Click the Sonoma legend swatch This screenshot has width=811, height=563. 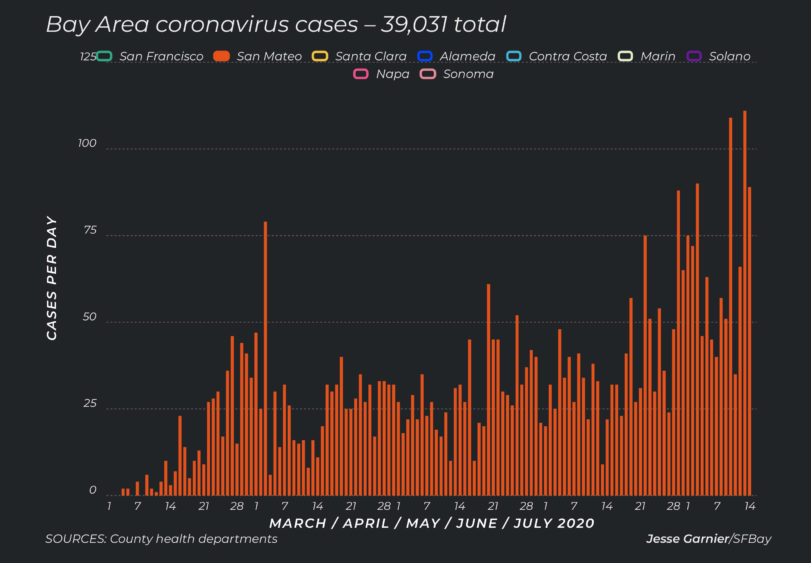point(427,74)
